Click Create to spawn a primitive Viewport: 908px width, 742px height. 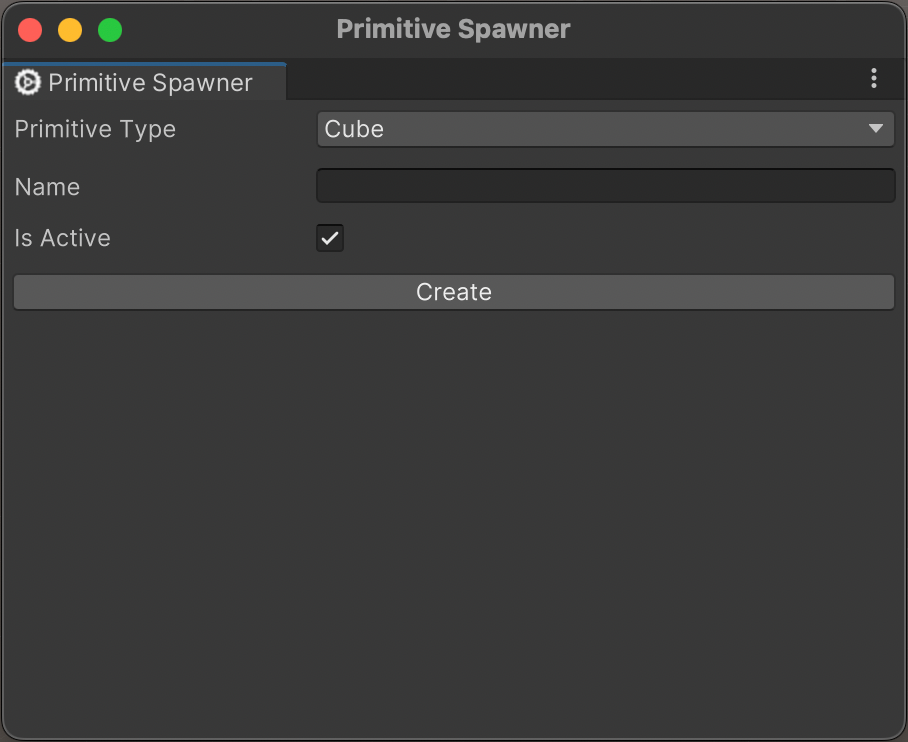tap(454, 292)
